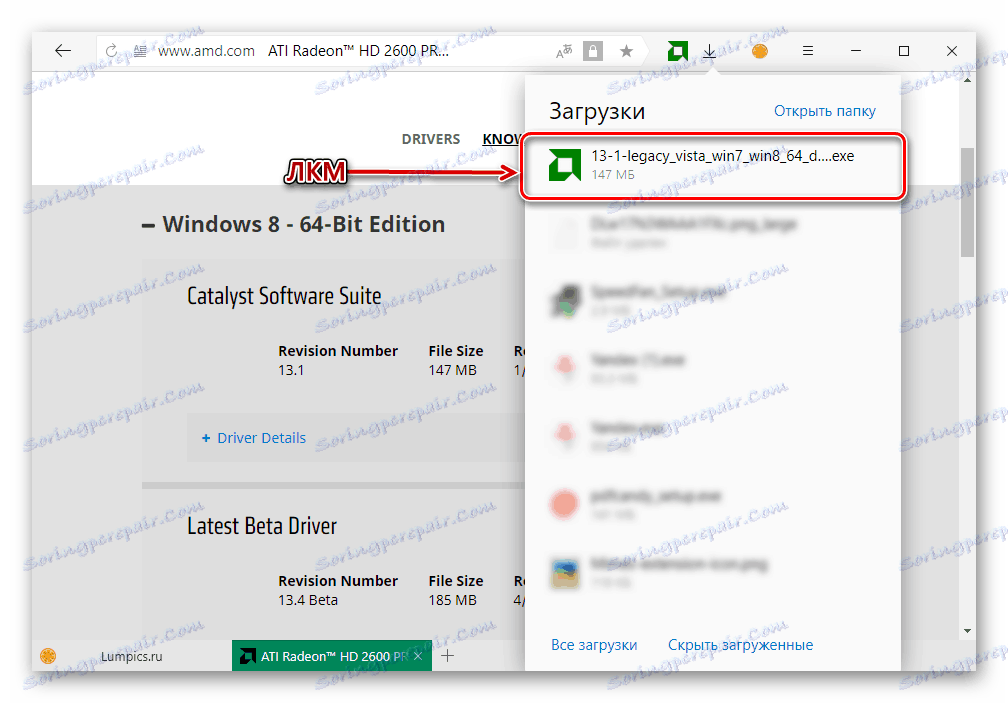This screenshot has height=703, width=1008.
Task: Enable reading mode via the A icon
Action: click(564, 50)
